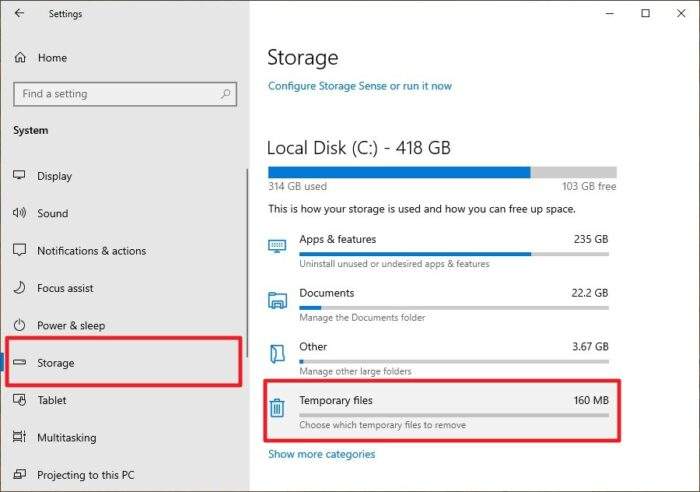This screenshot has width=700, height=492.
Task: Click the Home house icon
Action: tap(20, 58)
